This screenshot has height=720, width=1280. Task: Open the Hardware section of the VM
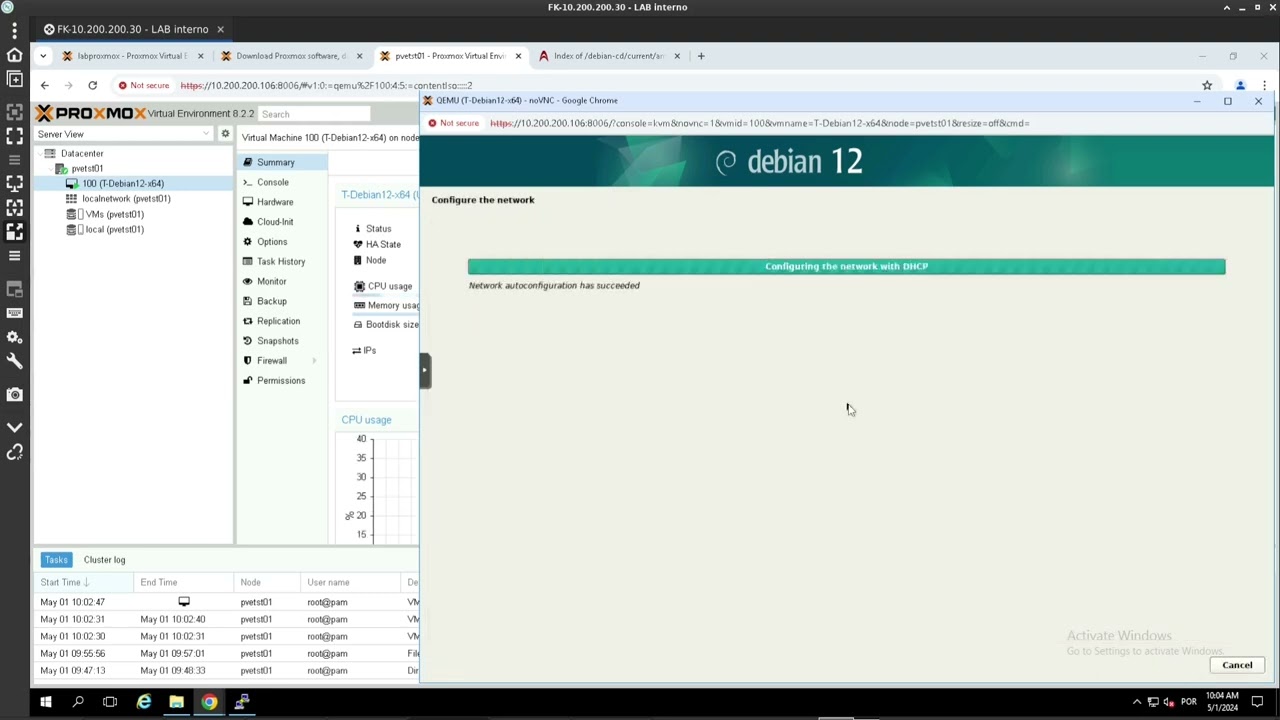point(274,202)
